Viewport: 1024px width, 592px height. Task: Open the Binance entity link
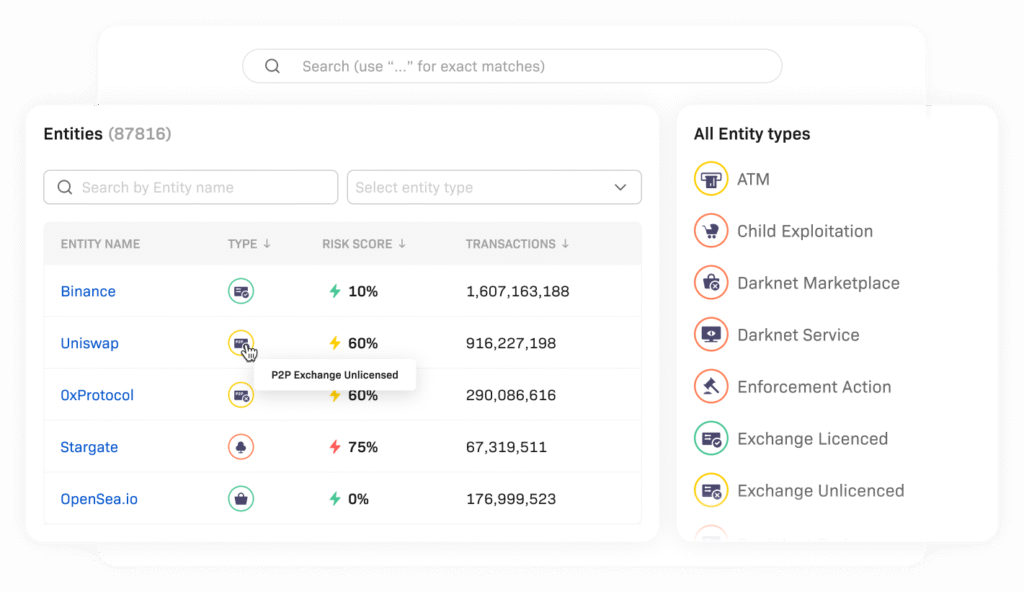(x=88, y=291)
